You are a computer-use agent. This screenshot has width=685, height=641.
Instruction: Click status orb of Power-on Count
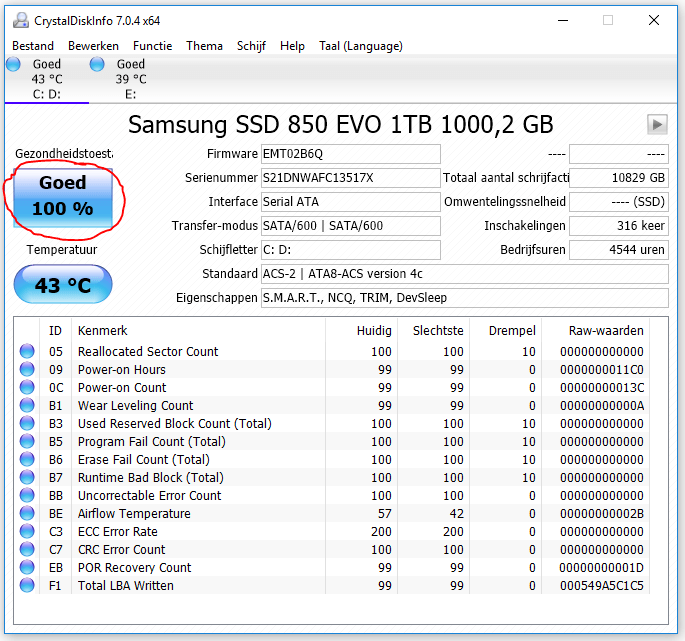pos(27,387)
